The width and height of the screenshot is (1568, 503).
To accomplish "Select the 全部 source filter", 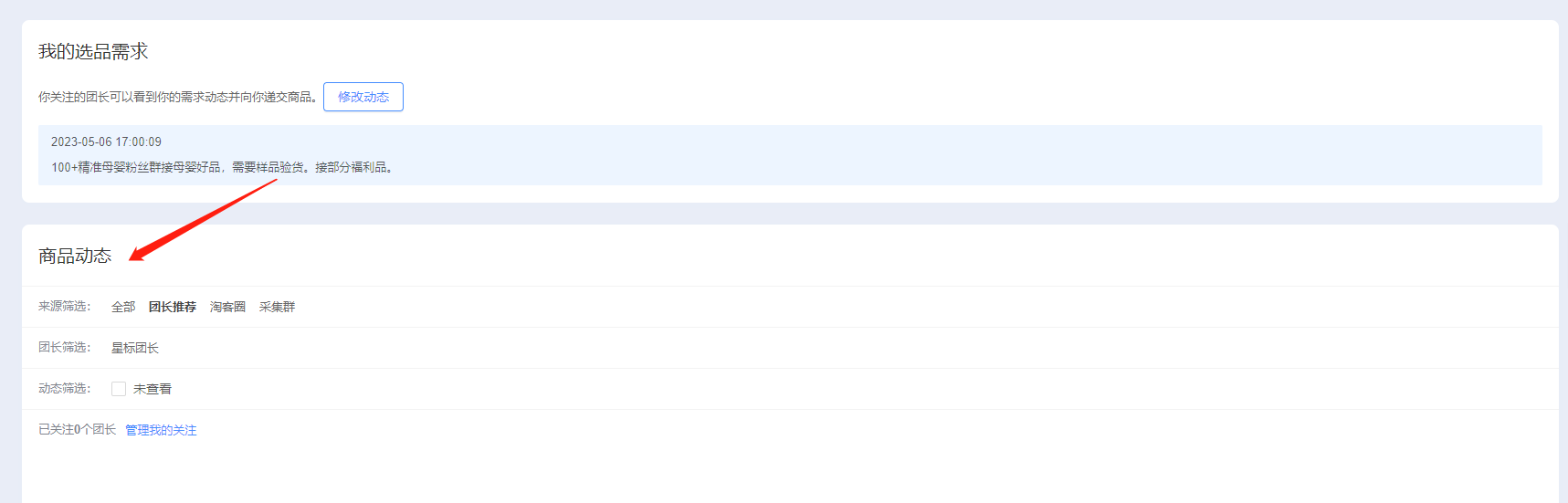I will click(123, 307).
